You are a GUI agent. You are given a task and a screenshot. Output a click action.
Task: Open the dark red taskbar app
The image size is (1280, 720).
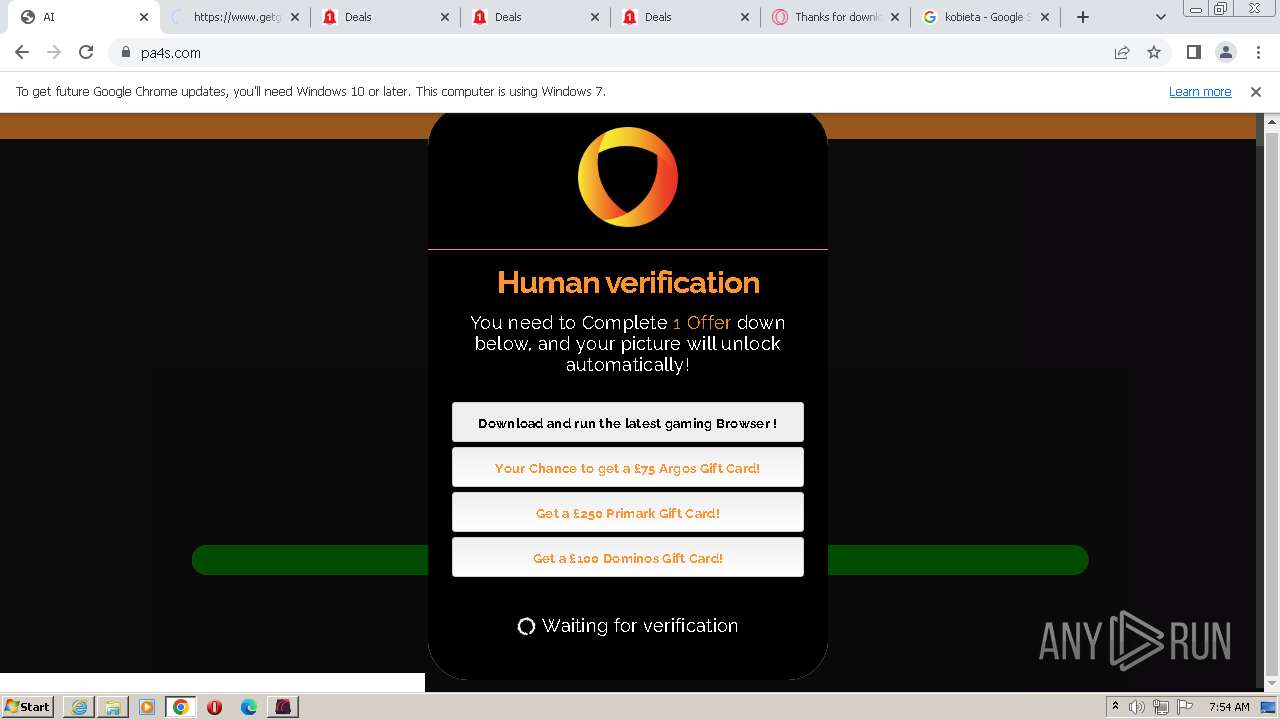(x=283, y=707)
